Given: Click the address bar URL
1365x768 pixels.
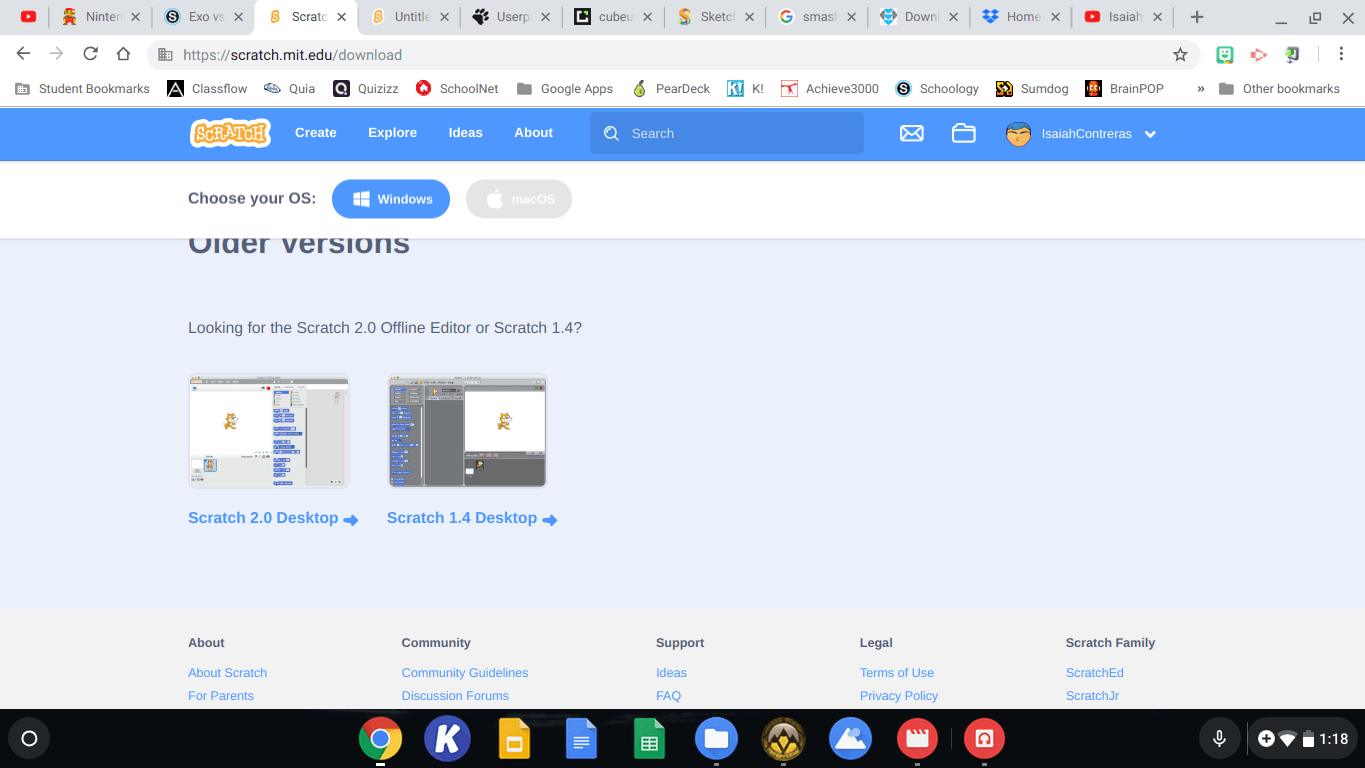Looking at the screenshot, I should 293,55.
